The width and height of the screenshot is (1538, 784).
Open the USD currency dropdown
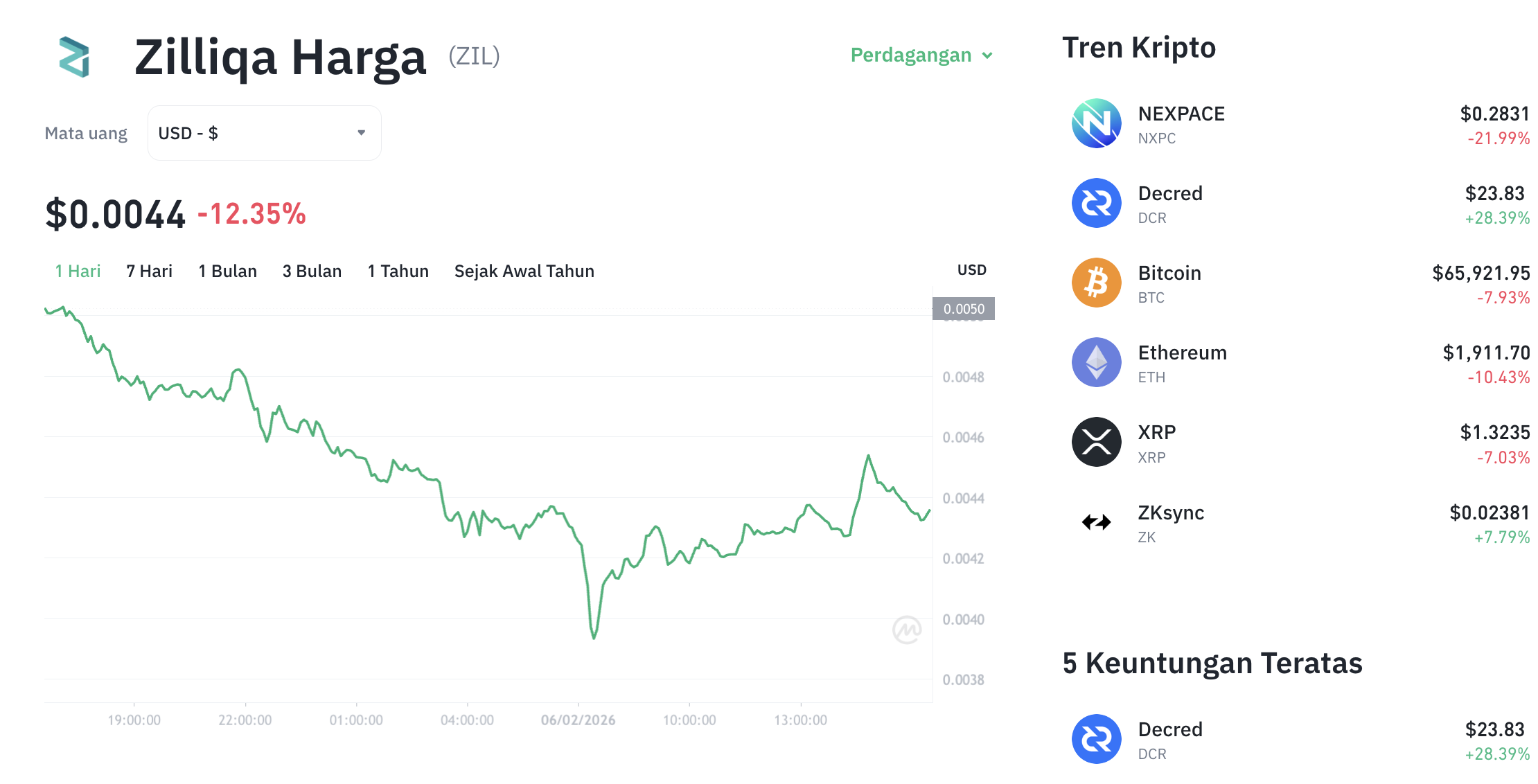263,132
